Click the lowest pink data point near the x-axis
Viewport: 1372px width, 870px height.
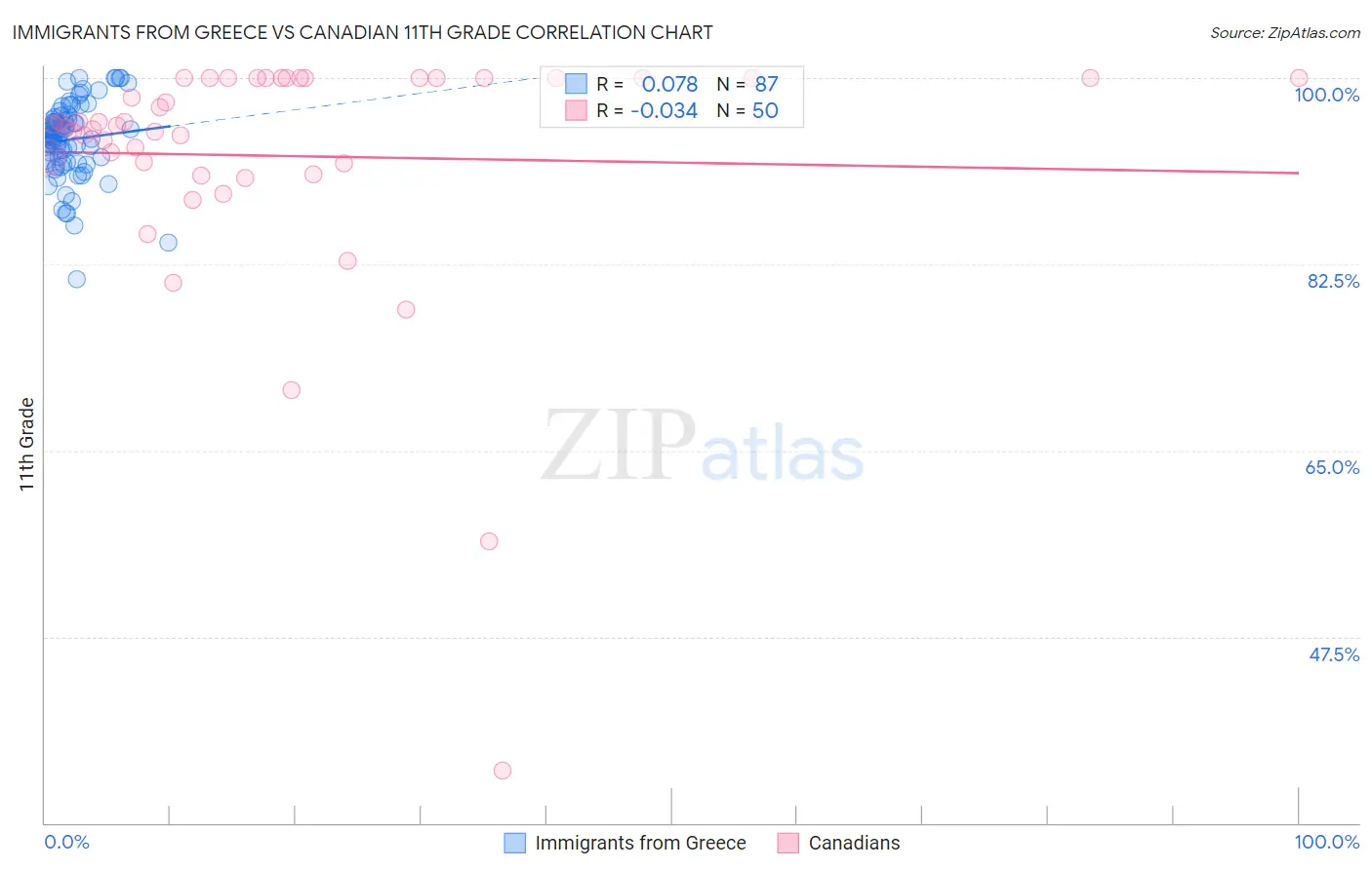(503, 771)
